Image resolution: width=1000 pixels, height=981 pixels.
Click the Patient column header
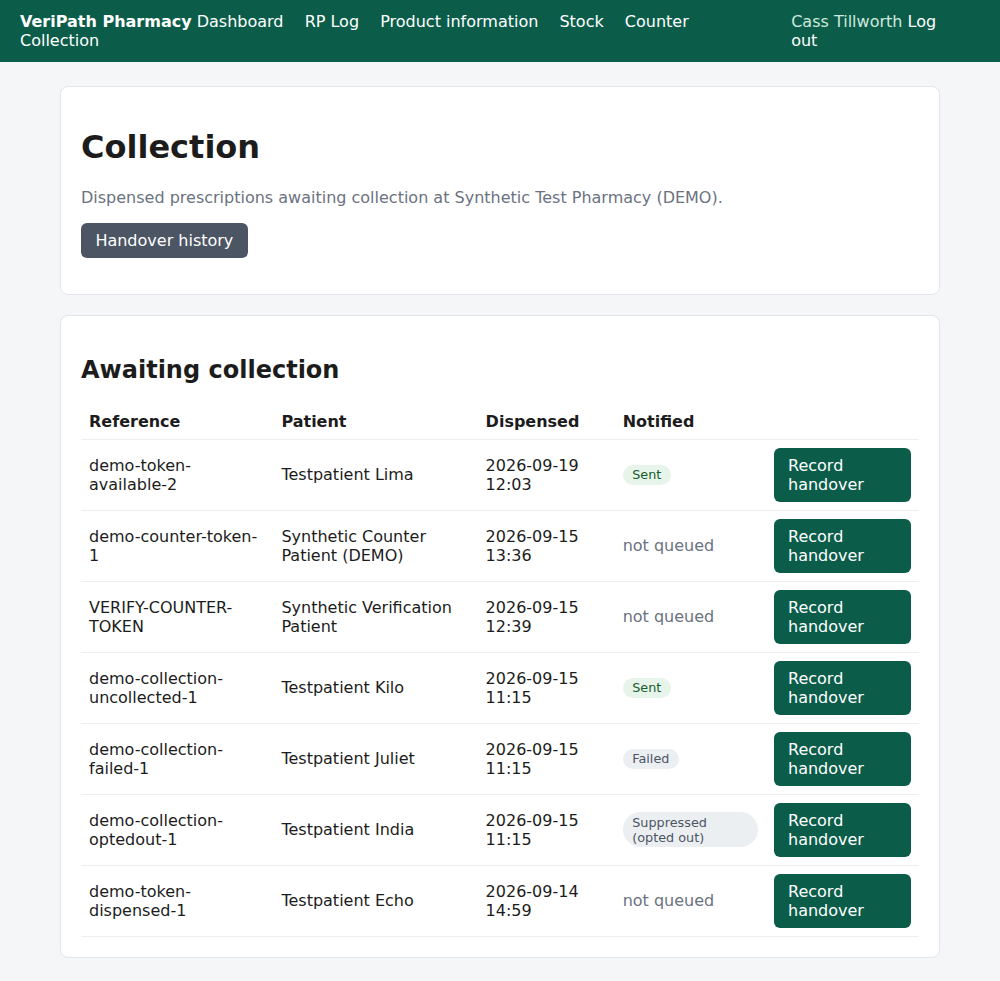[314, 421]
